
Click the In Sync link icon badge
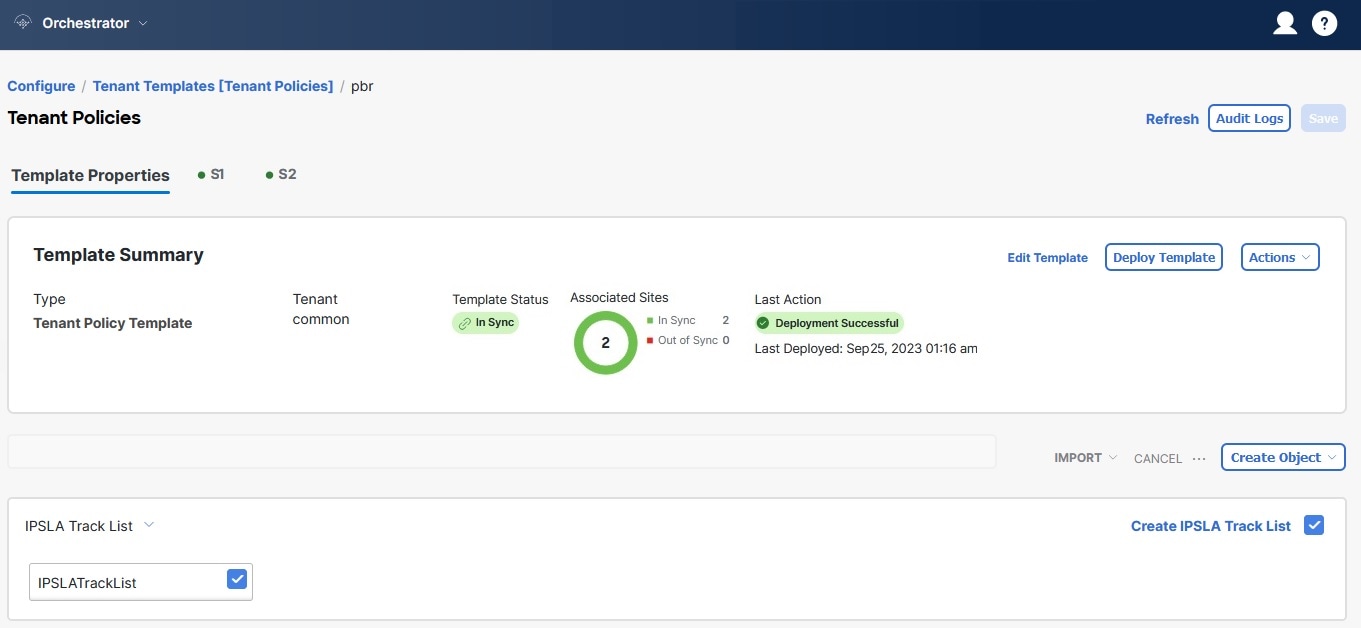[x=486, y=323]
